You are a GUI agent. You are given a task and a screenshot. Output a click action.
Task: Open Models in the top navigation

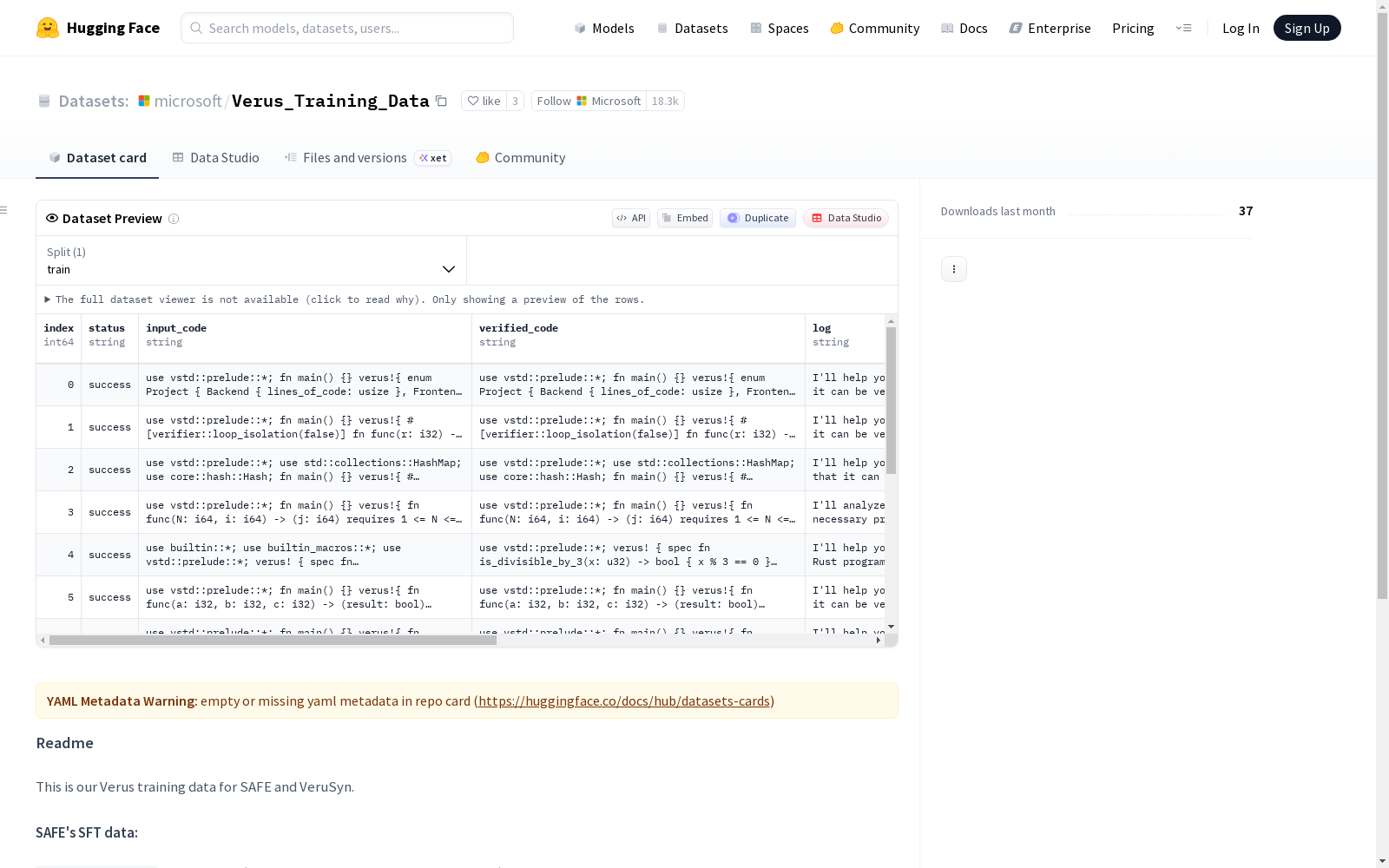(x=604, y=28)
